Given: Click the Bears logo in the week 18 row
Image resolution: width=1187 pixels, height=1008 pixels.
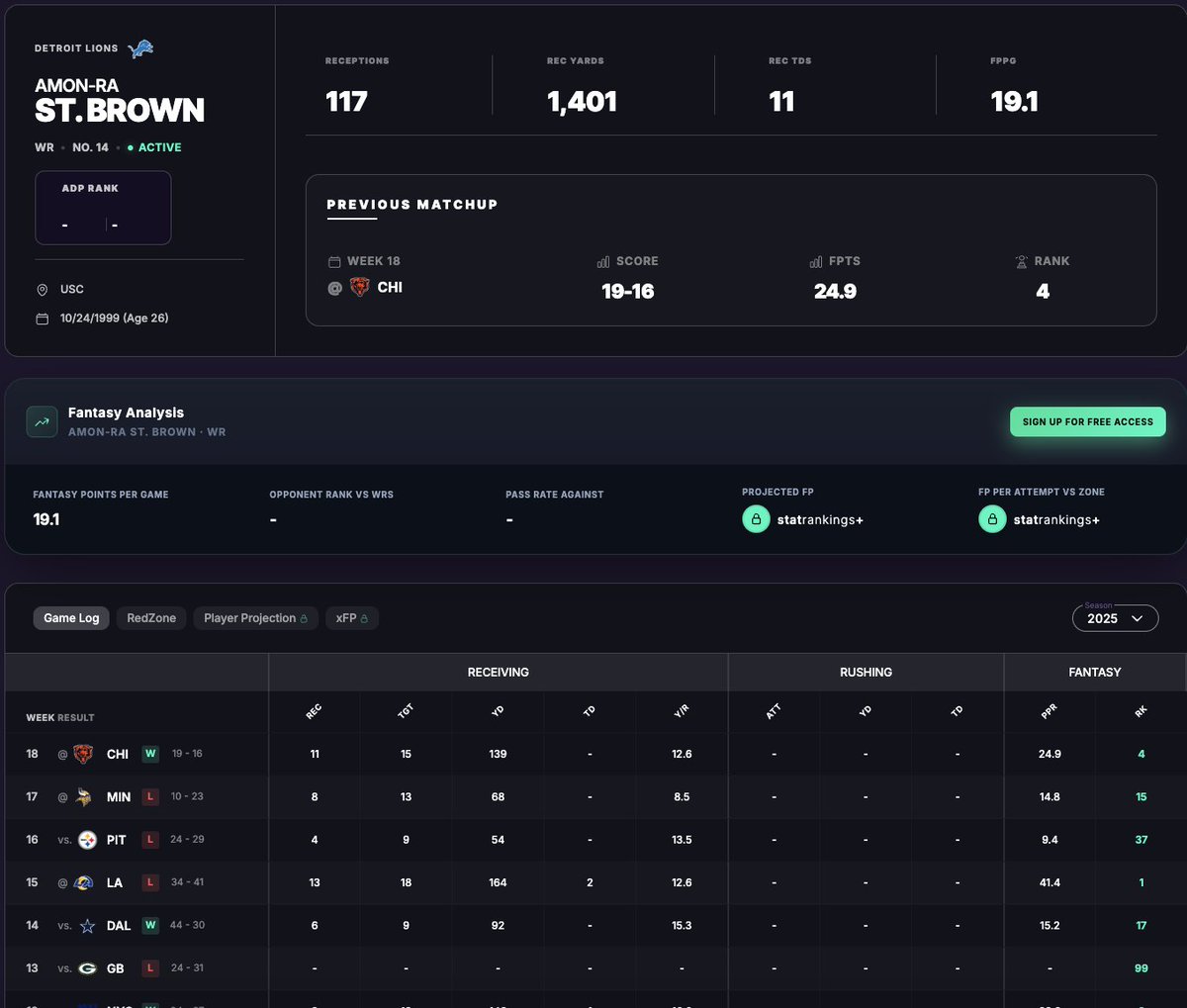Looking at the screenshot, I should coord(83,754).
